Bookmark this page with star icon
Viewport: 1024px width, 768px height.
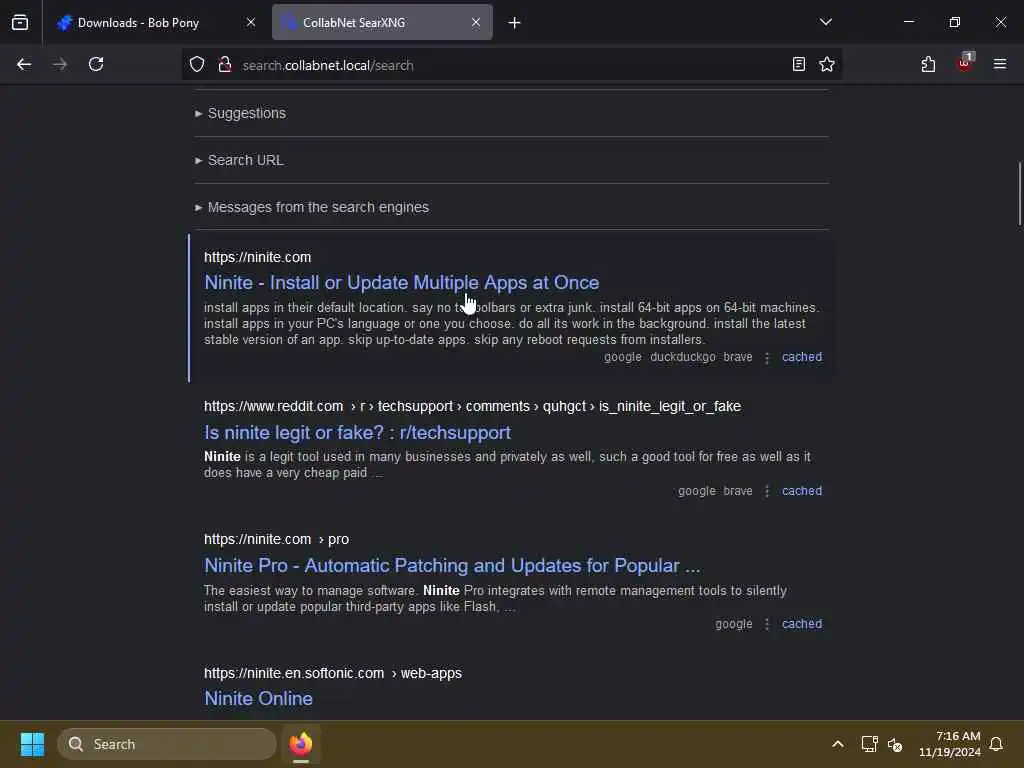tap(827, 65)
